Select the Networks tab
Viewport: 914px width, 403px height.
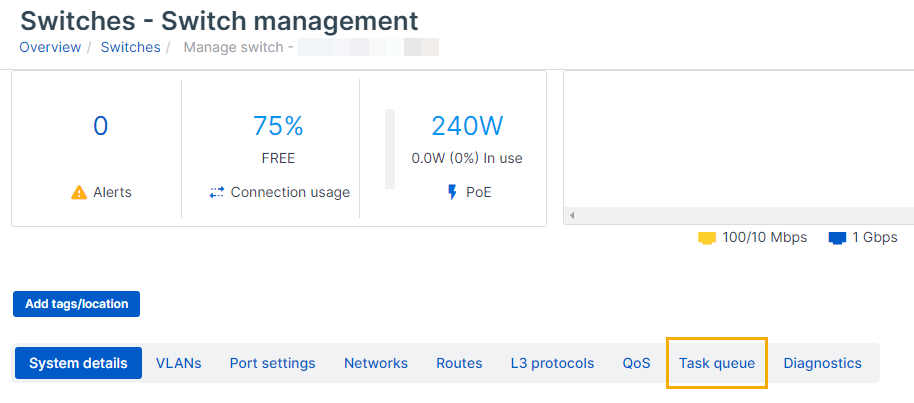tap(376, 363)
